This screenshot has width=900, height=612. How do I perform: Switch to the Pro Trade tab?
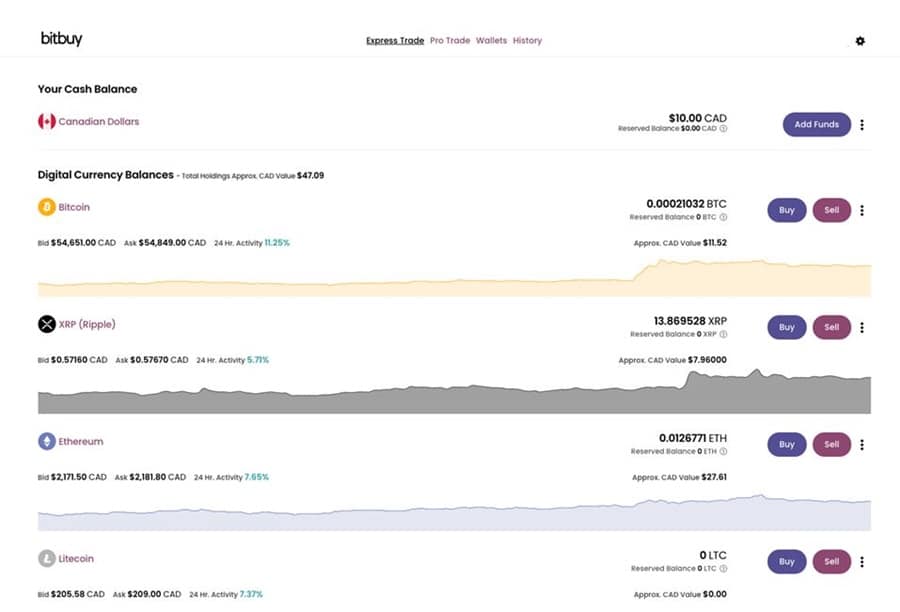(x=450, y=41)
